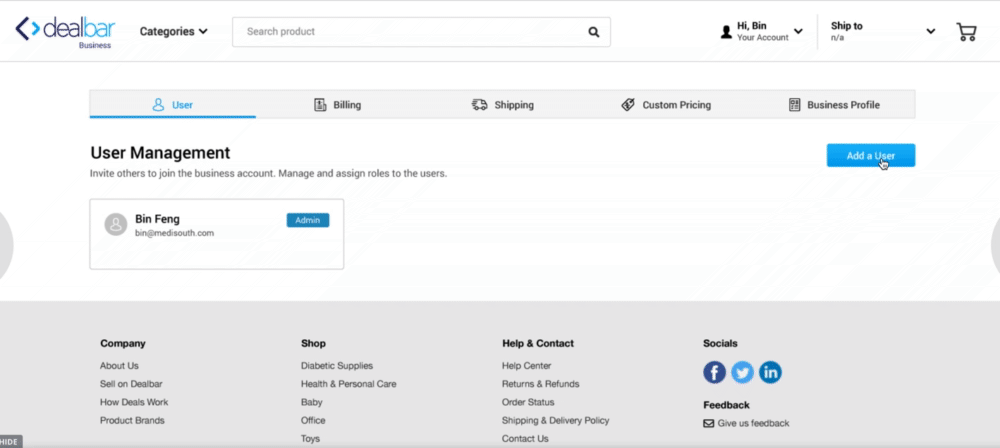Screen dimensions: 1000x448
Task: Expand the Categories dropdown
Action: pyautogui.click(x=174, y=31)
